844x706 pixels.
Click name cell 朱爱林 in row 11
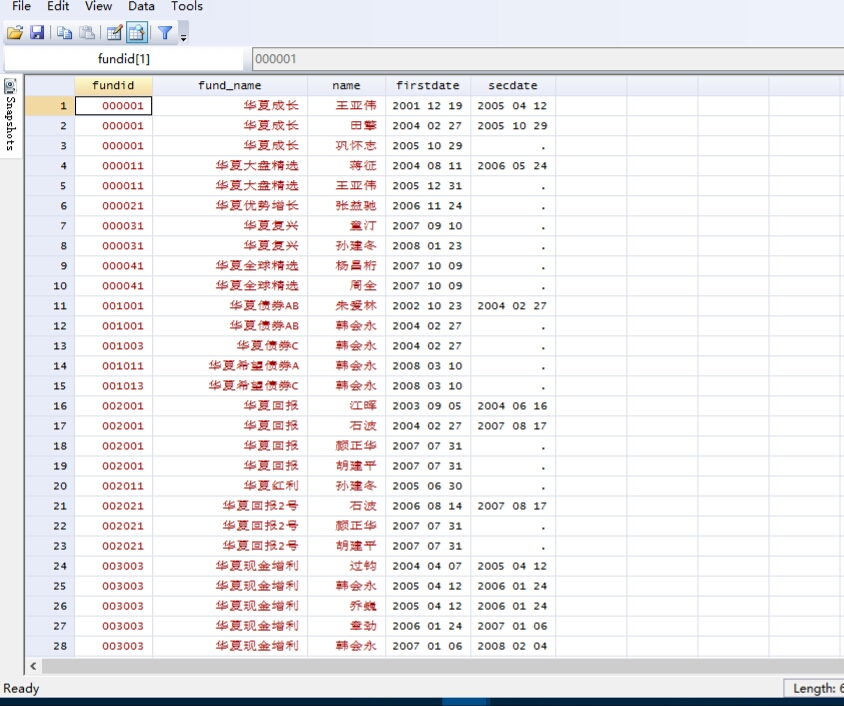click(x=347, y=306)
